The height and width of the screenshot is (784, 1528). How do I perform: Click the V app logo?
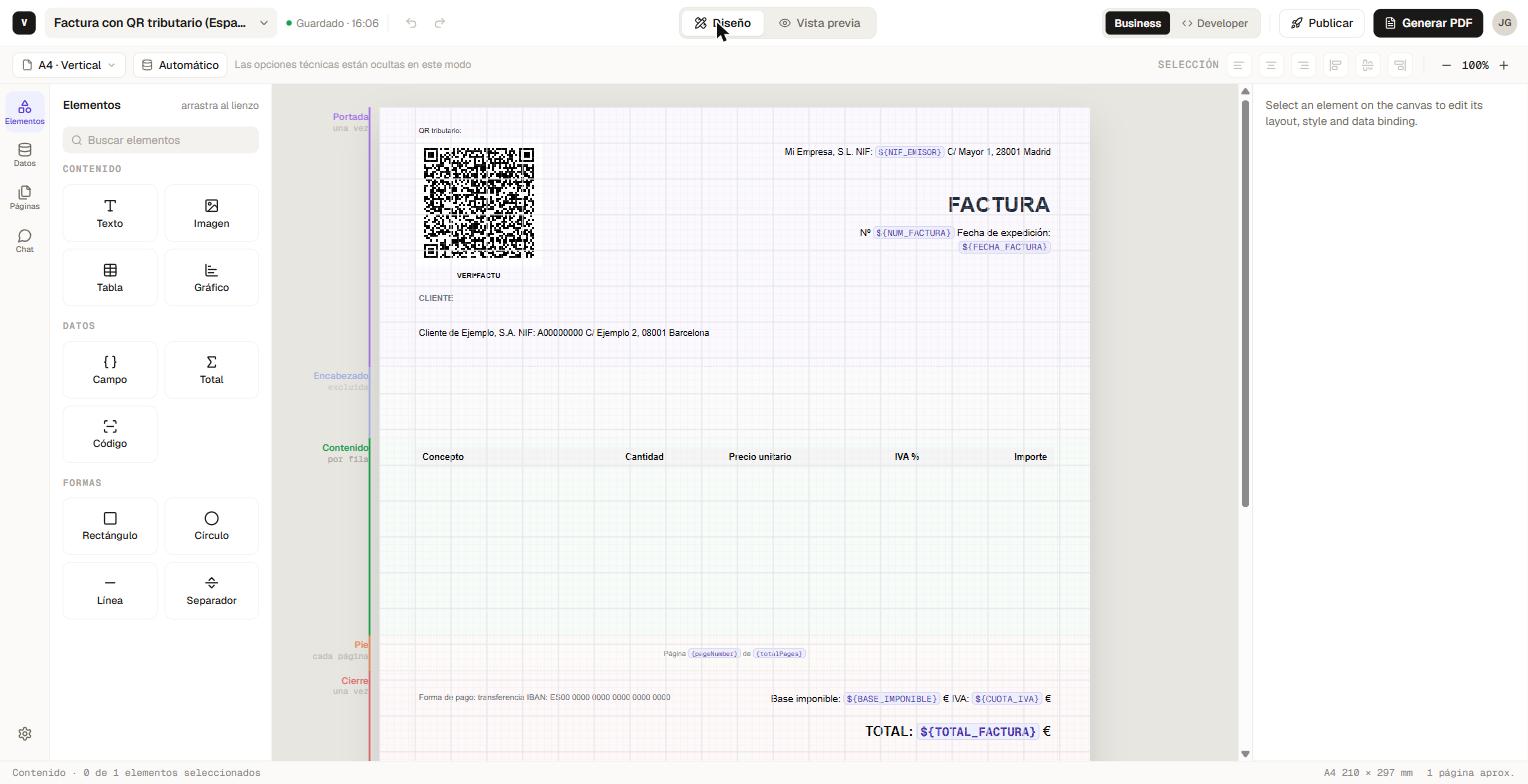coord(24,23)
